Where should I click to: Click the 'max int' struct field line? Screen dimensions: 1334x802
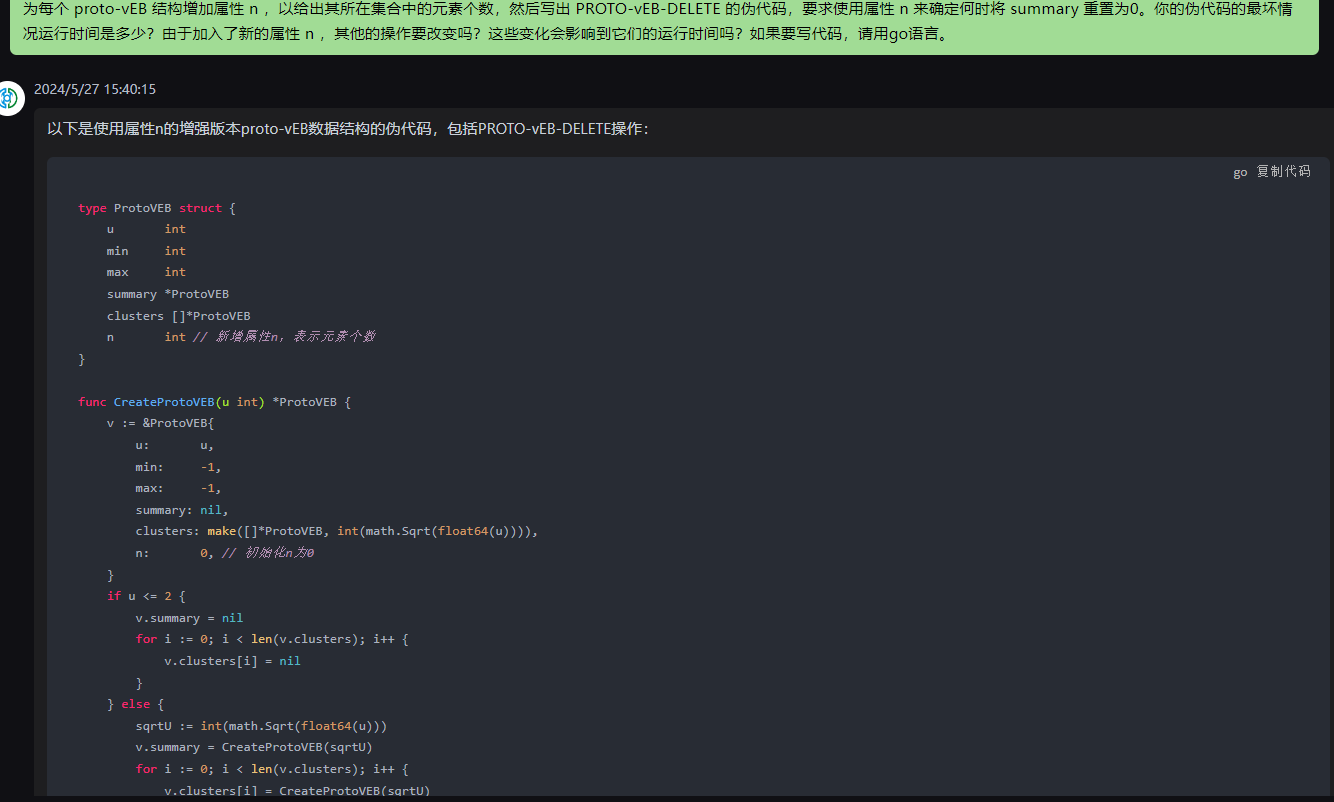147,272
